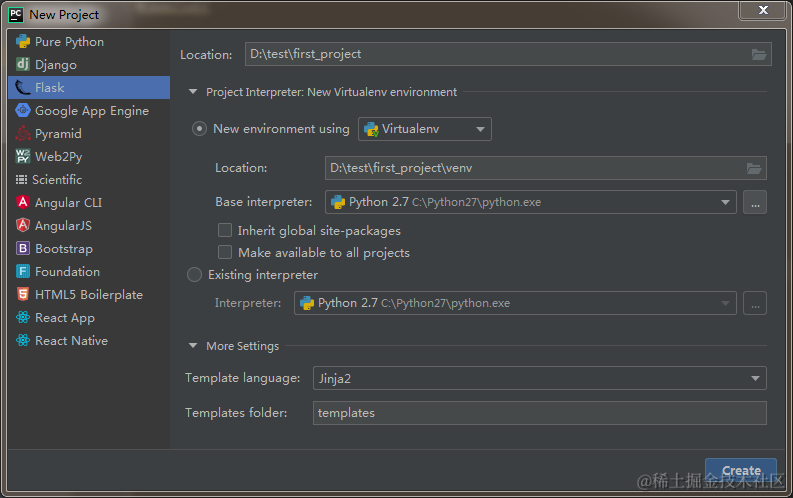This screenshot has height=498, width=793.
Task: Collapse the Project Interpreter section
Action: pyautogui.click(x=193, y=92)
